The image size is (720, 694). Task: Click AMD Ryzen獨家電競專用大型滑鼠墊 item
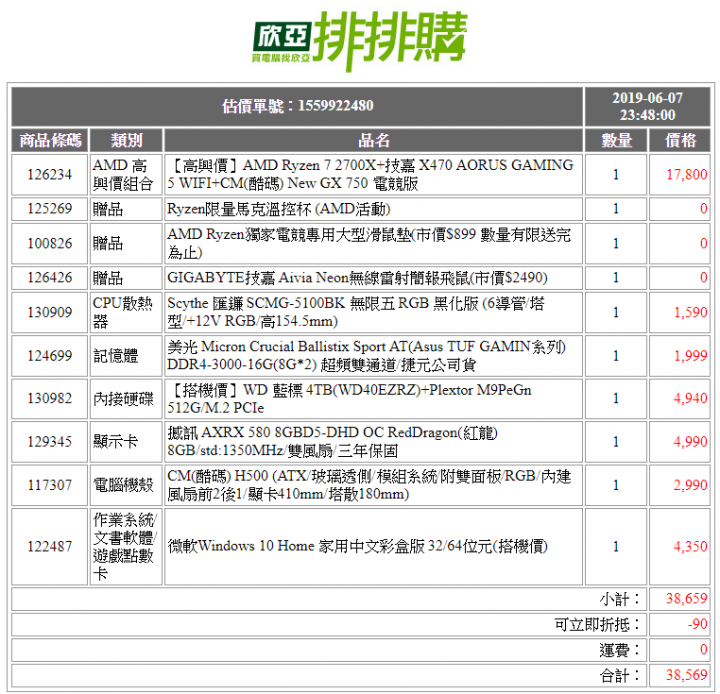click(369, 243)
